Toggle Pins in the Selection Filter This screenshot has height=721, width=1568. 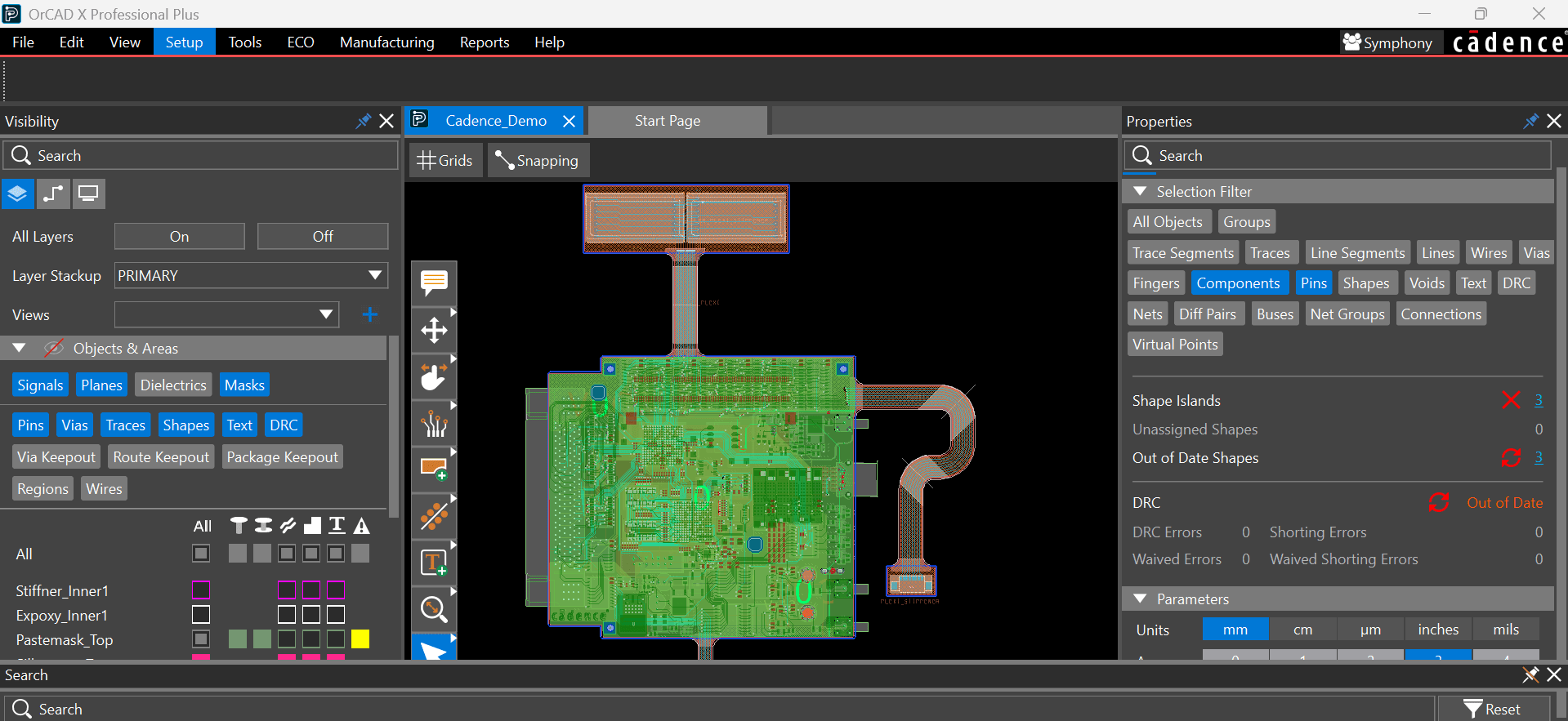coord(1314,283)
